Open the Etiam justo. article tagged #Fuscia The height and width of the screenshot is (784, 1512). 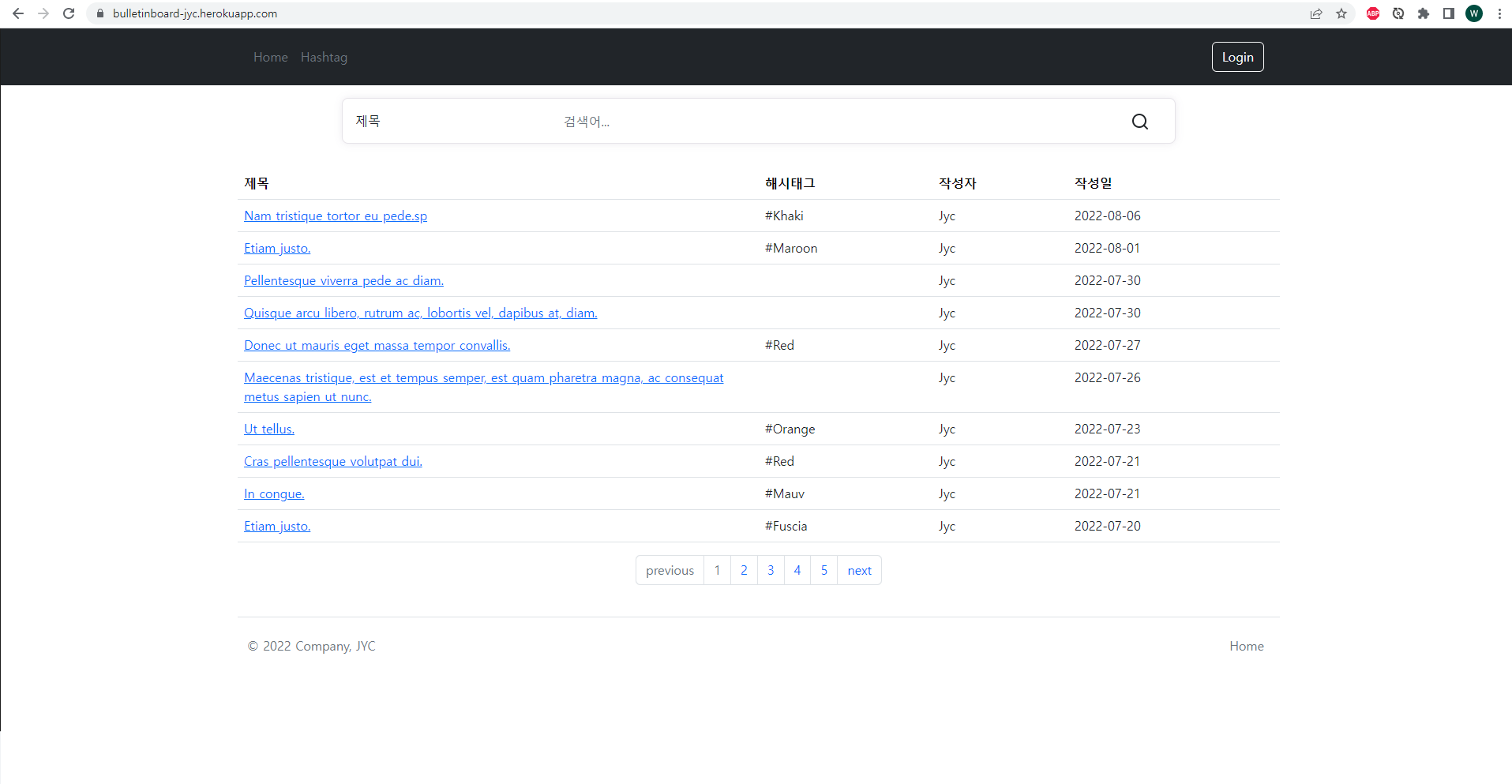tap(277, 526)
